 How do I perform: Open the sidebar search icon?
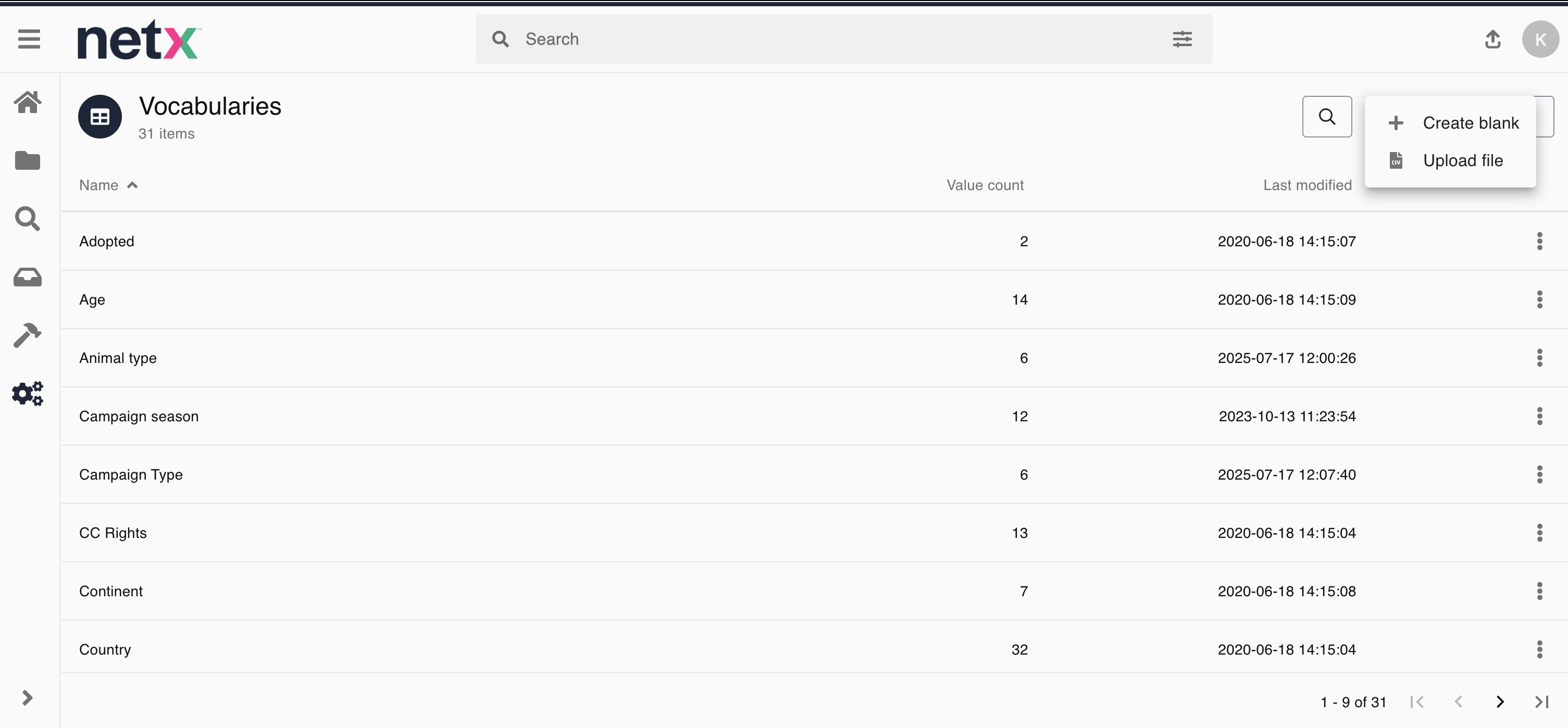[28, 219]
